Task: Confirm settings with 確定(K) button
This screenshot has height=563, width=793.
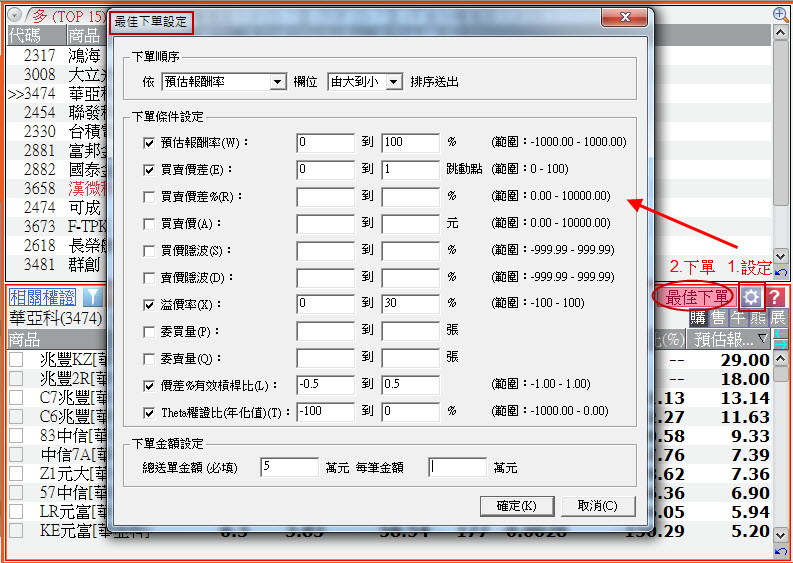Action: pyautogui.click(x=516, y=505)
